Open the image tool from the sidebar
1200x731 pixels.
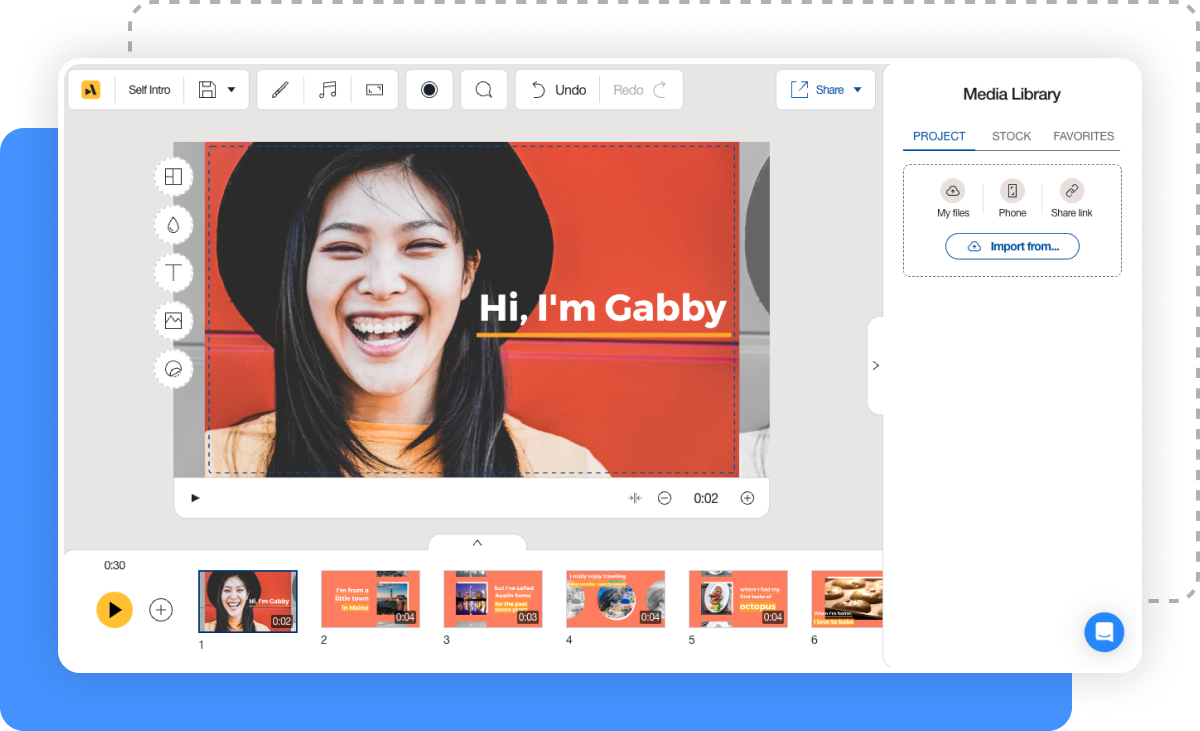tap(173, 320)
